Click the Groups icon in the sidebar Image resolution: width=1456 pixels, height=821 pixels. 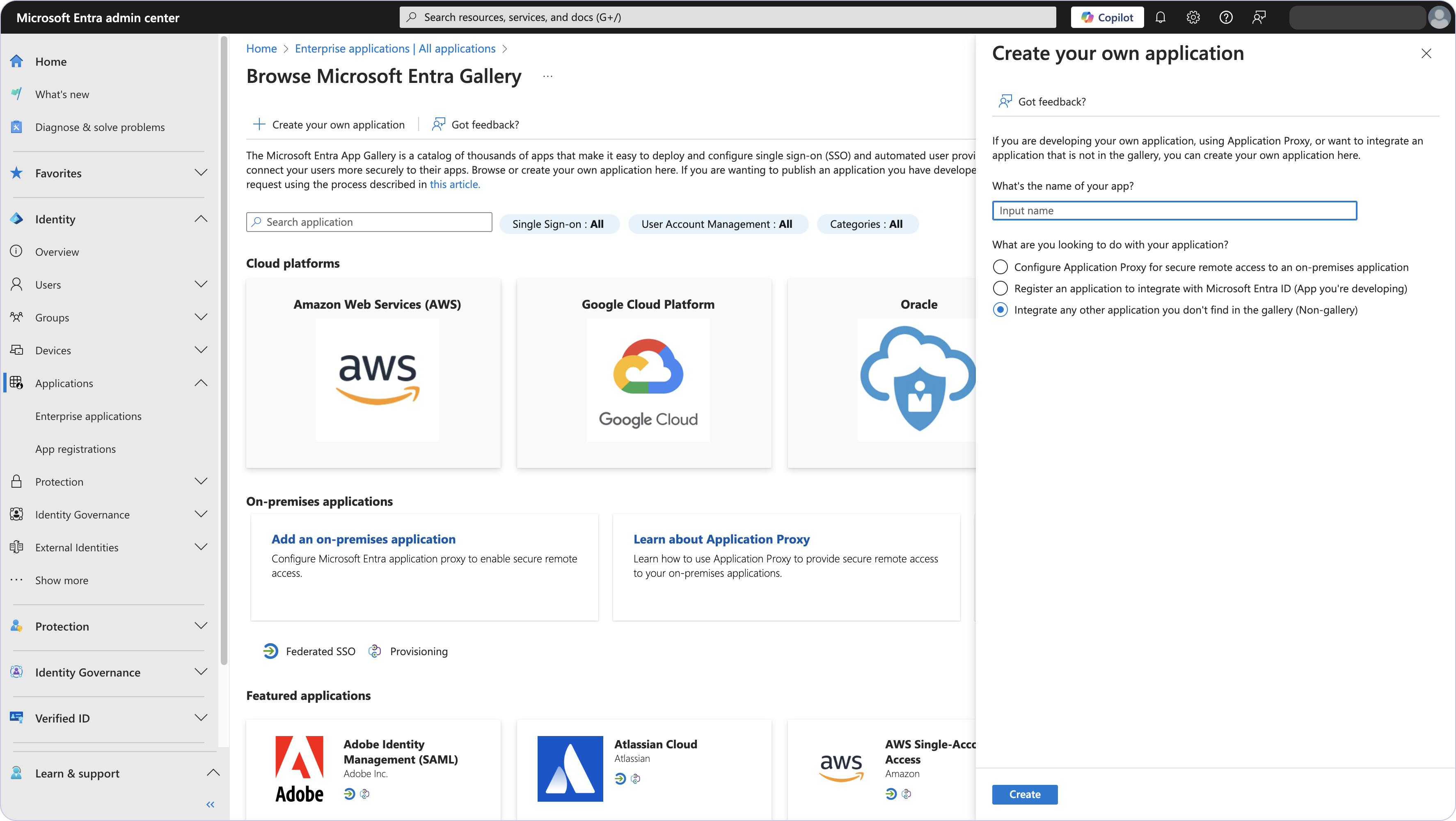(x=16, y=316)
